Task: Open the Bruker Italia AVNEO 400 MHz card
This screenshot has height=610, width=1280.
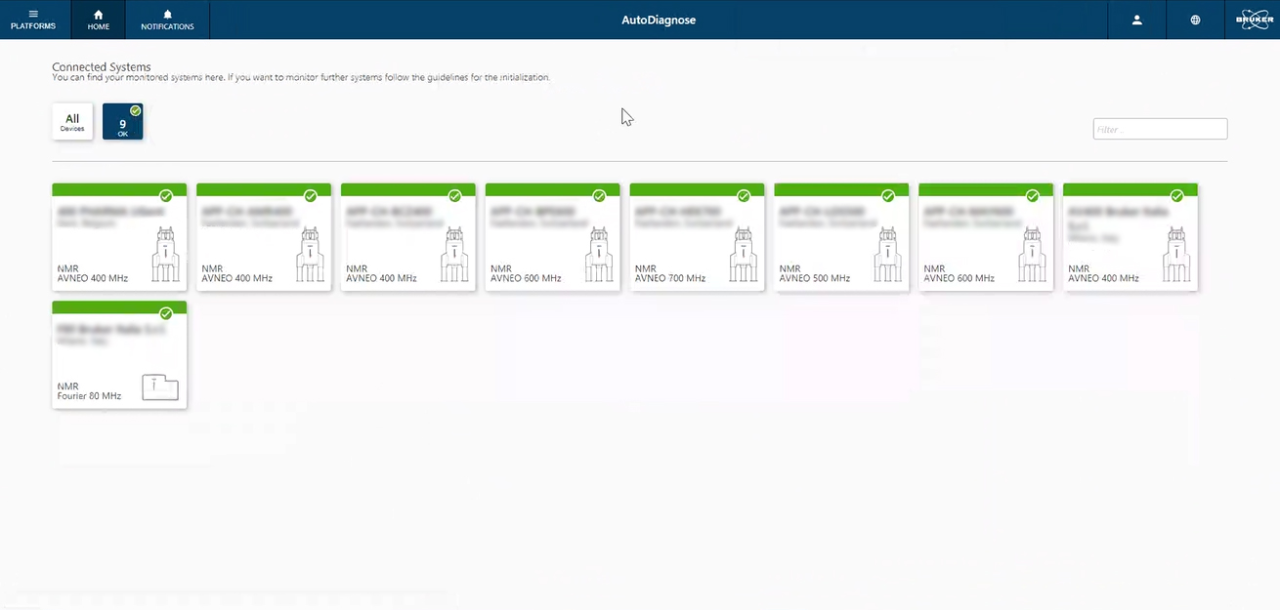Action: (1130, 240)
